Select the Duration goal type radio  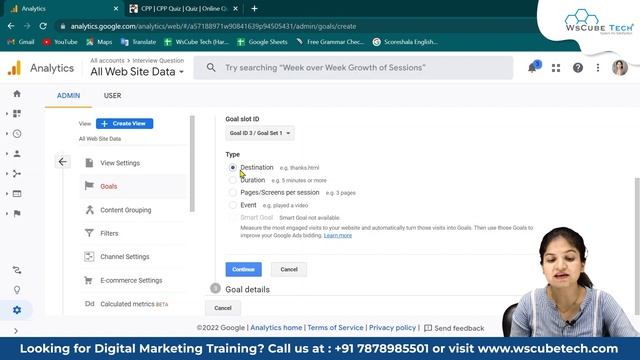[233, 180]
